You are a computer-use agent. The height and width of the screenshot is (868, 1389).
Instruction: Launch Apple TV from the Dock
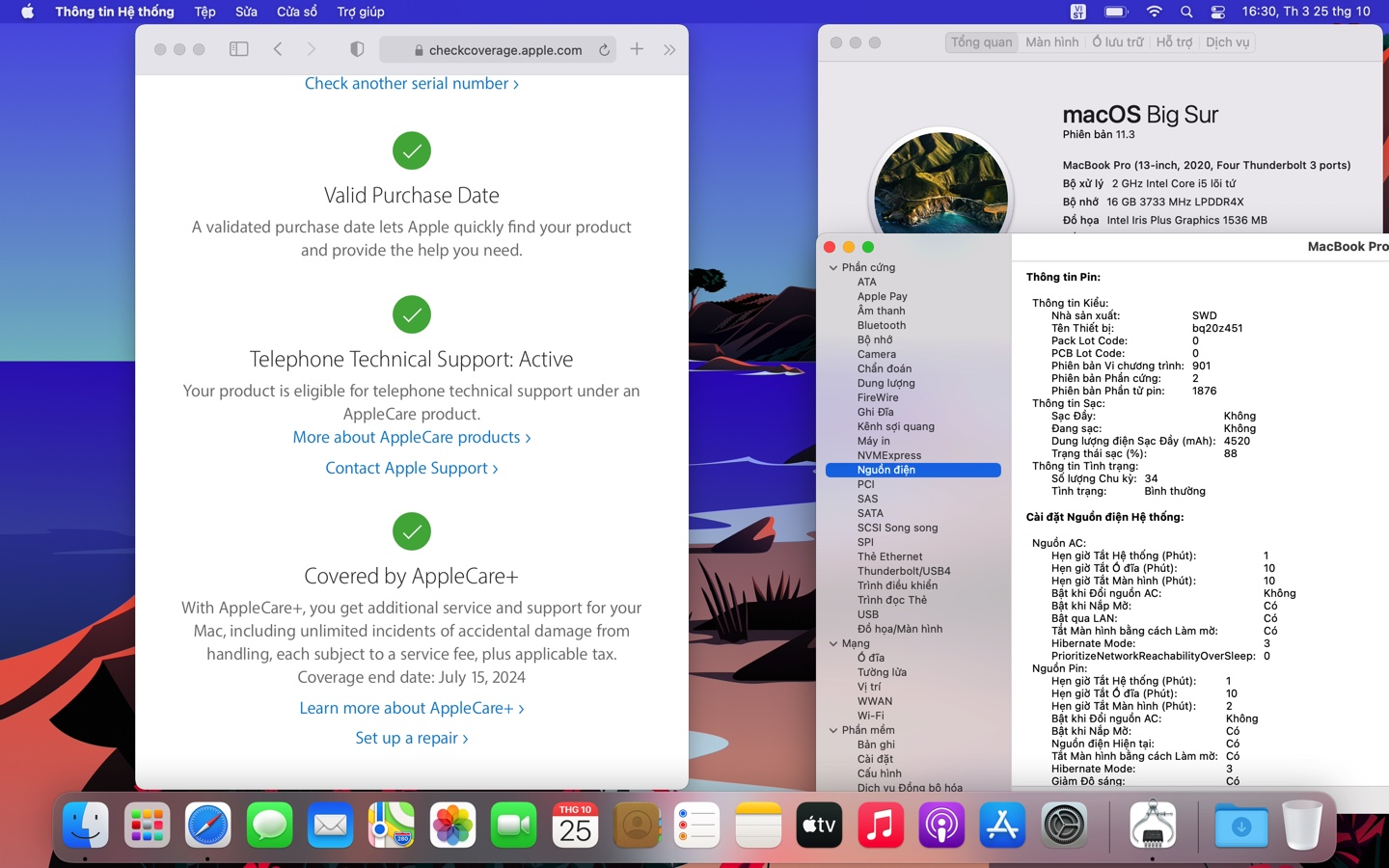click(819, 826)
